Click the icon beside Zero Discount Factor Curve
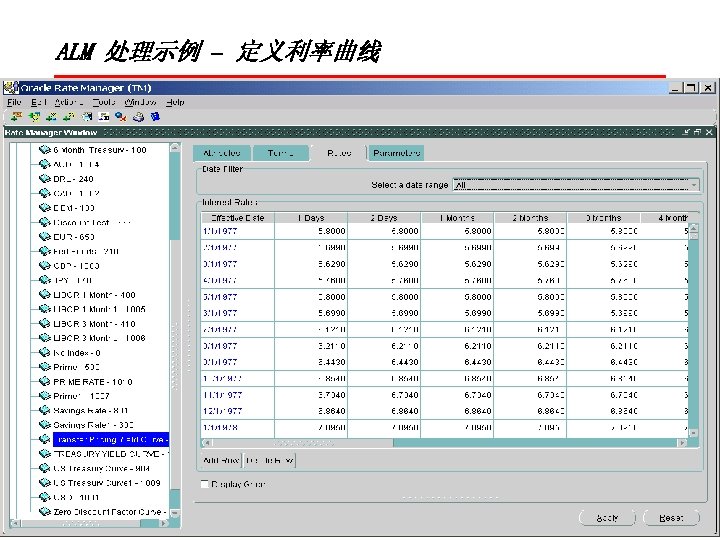Viewport: 720px width, 540px height. pos(45,512)
